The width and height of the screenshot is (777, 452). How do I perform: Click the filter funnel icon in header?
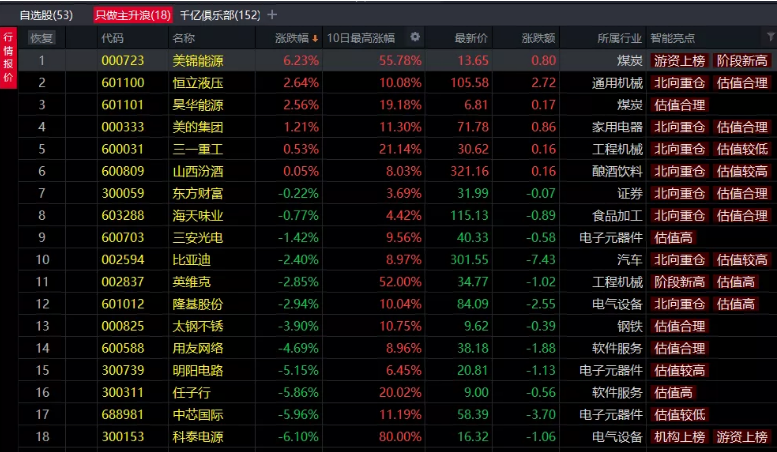769,38
